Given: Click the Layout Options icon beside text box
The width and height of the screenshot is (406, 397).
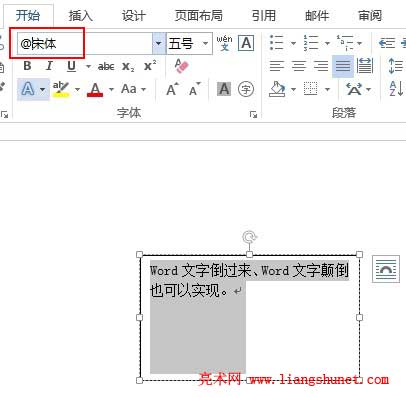Looking at the screenshot, I should tap(386, 269).
